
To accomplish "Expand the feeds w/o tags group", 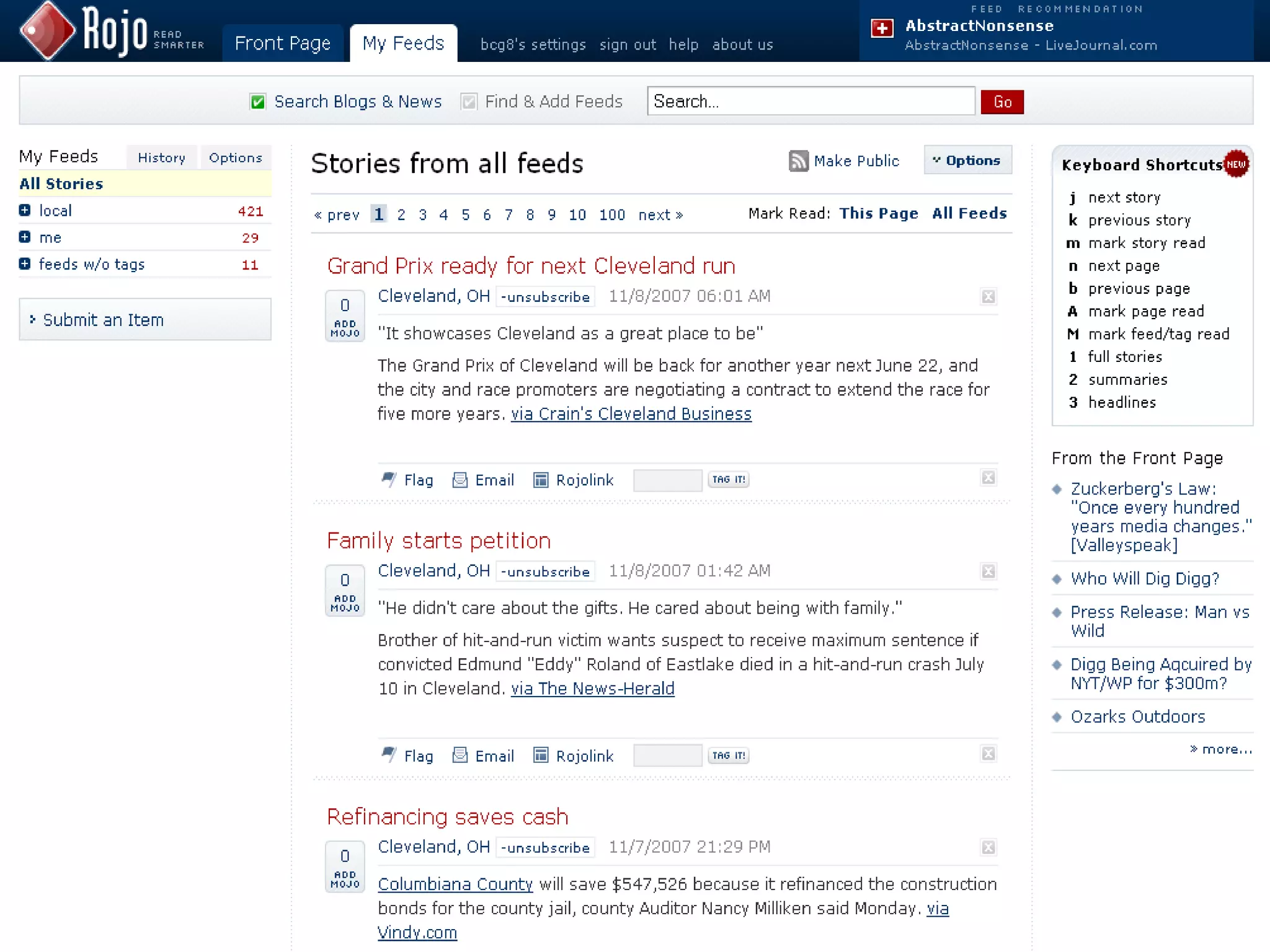I will click(25, 264).
